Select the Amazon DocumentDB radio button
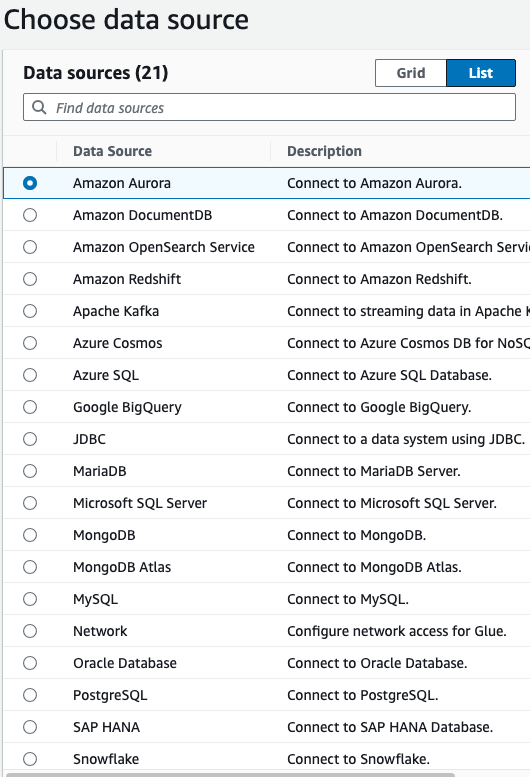 click(x=30, y=215)
